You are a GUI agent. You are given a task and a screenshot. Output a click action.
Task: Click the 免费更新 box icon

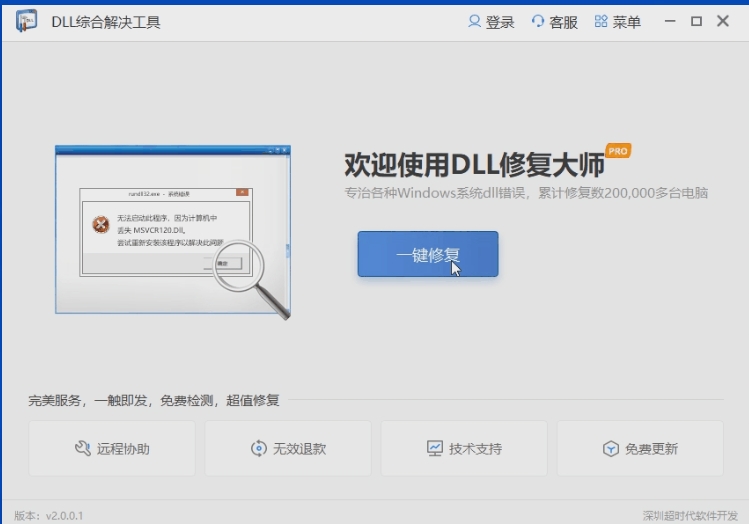[610, 449]
